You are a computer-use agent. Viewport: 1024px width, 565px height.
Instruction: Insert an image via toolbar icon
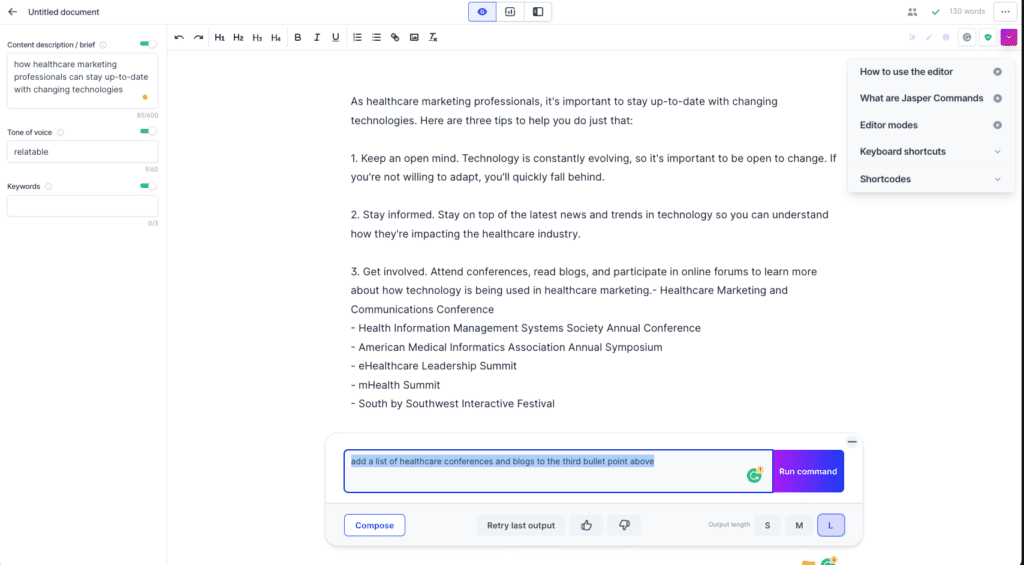click(414, 38)
